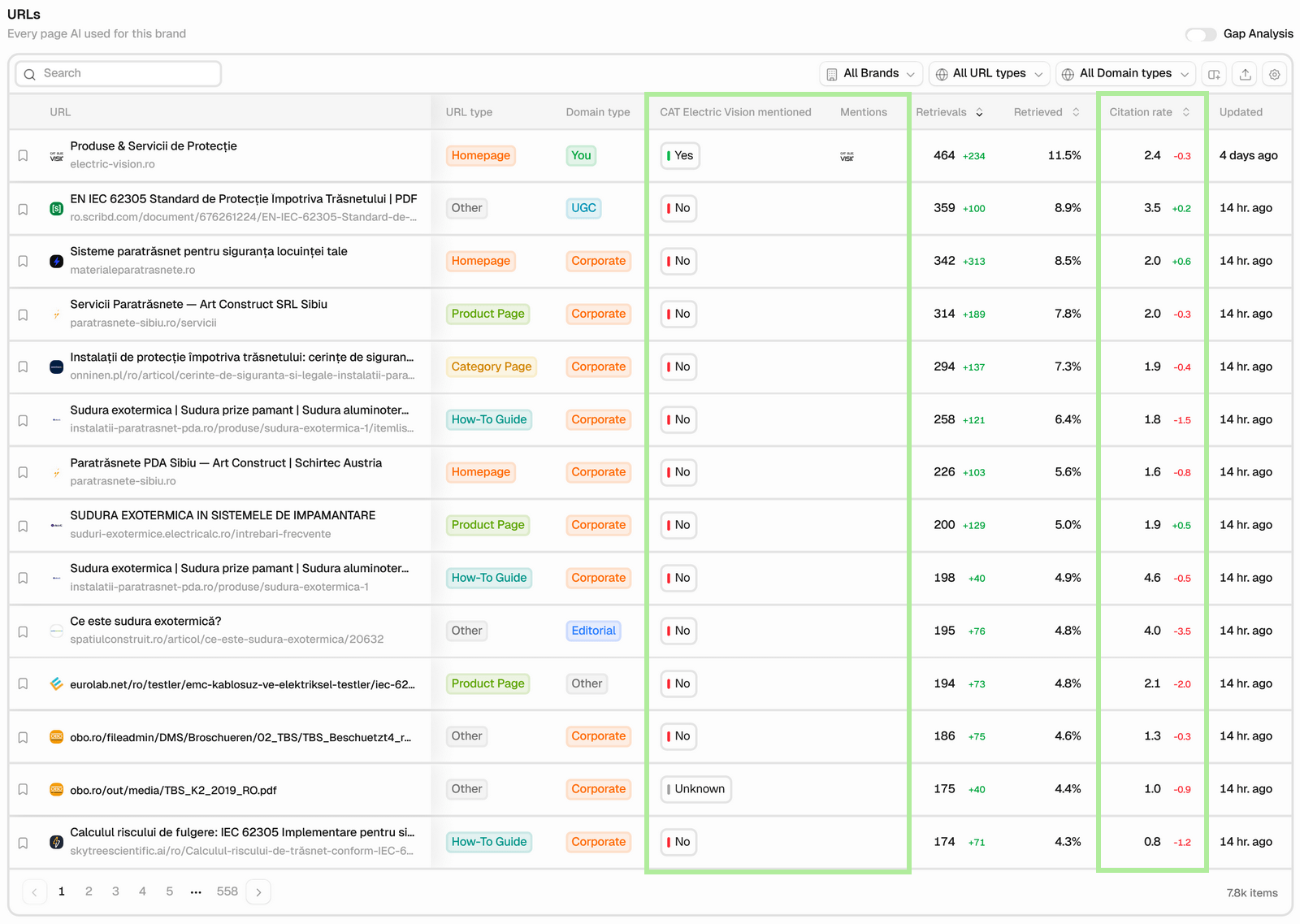Sort by Citation rate column
The height and width of the screenshot is (924, 1300).
1150,112
